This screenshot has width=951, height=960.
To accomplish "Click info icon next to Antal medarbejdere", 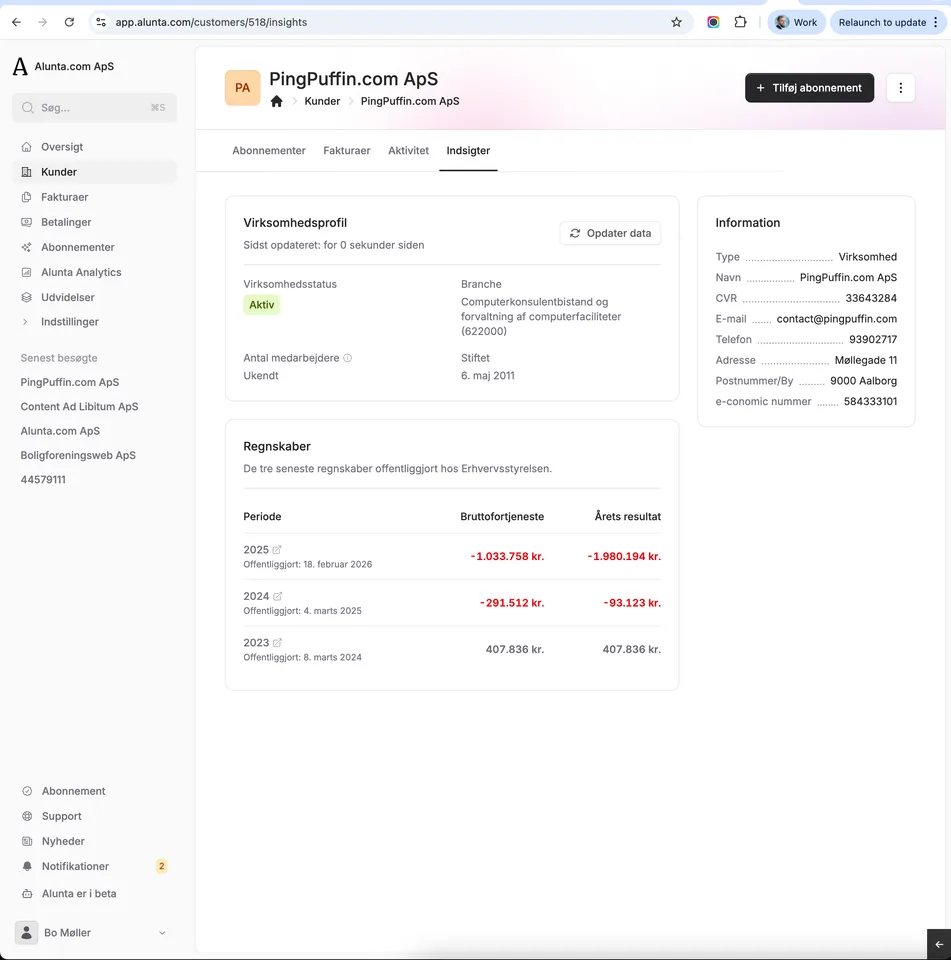I will (347, 358).
